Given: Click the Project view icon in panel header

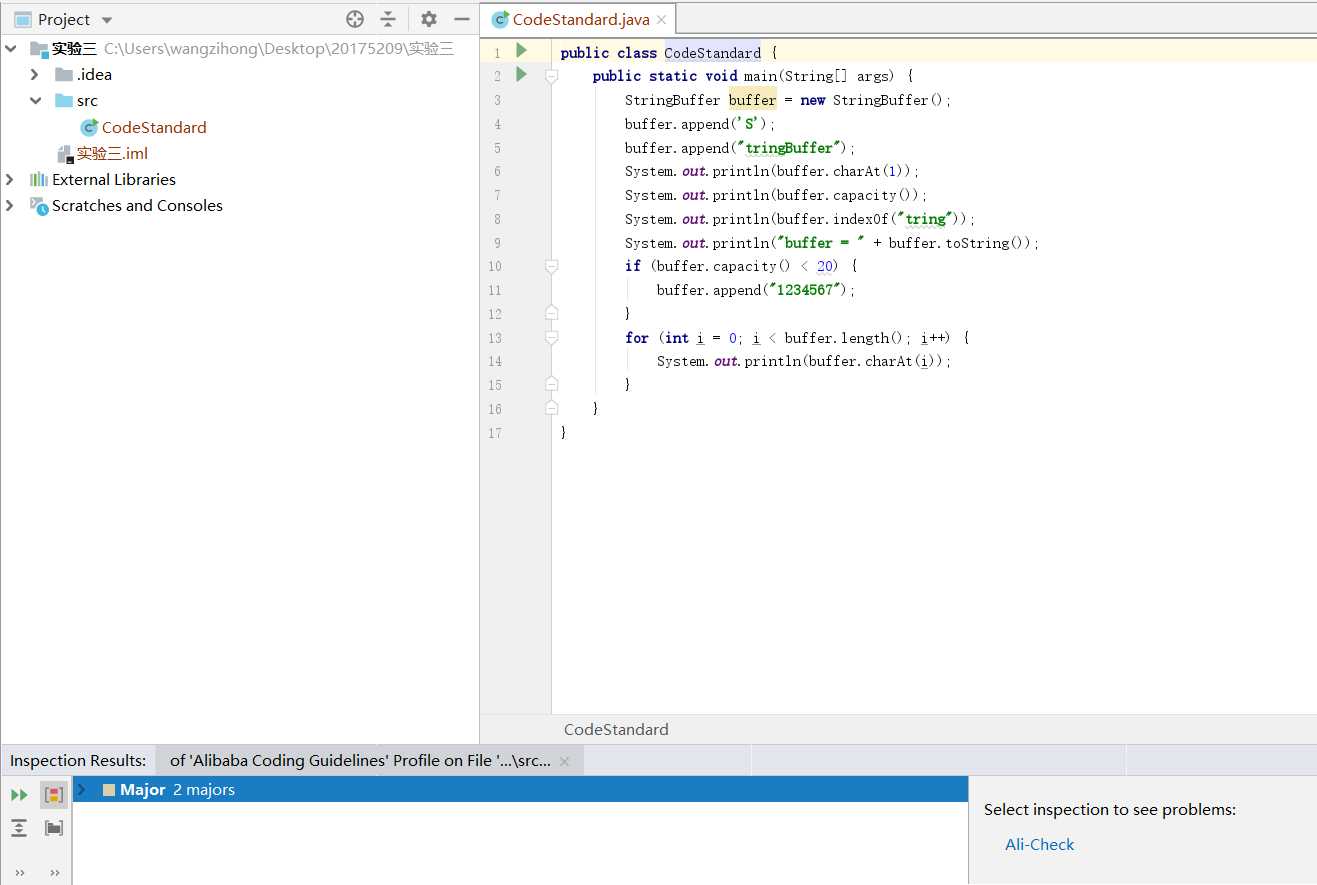Looking at the screenshot, I should click(22, 19).
